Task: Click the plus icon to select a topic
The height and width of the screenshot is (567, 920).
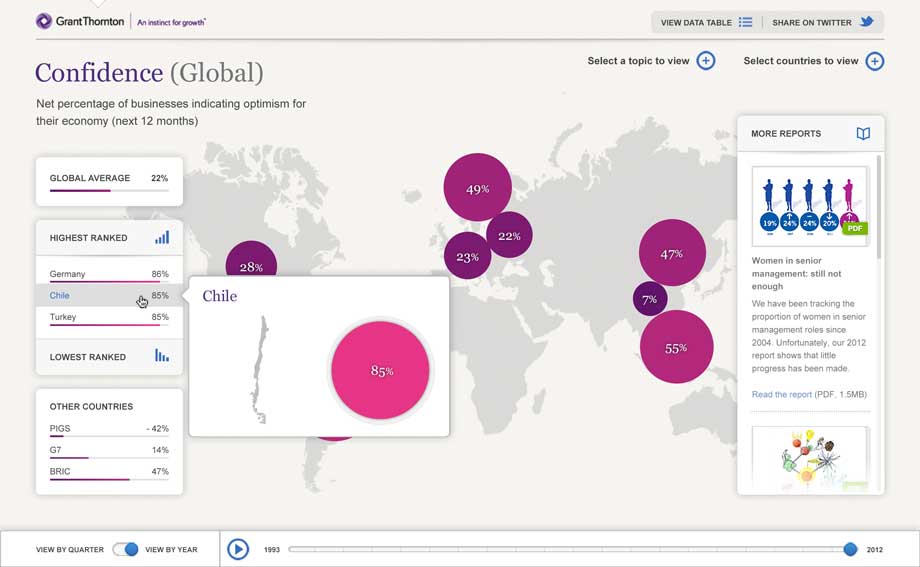Action: pyautogui.click(x=706, y=61)
